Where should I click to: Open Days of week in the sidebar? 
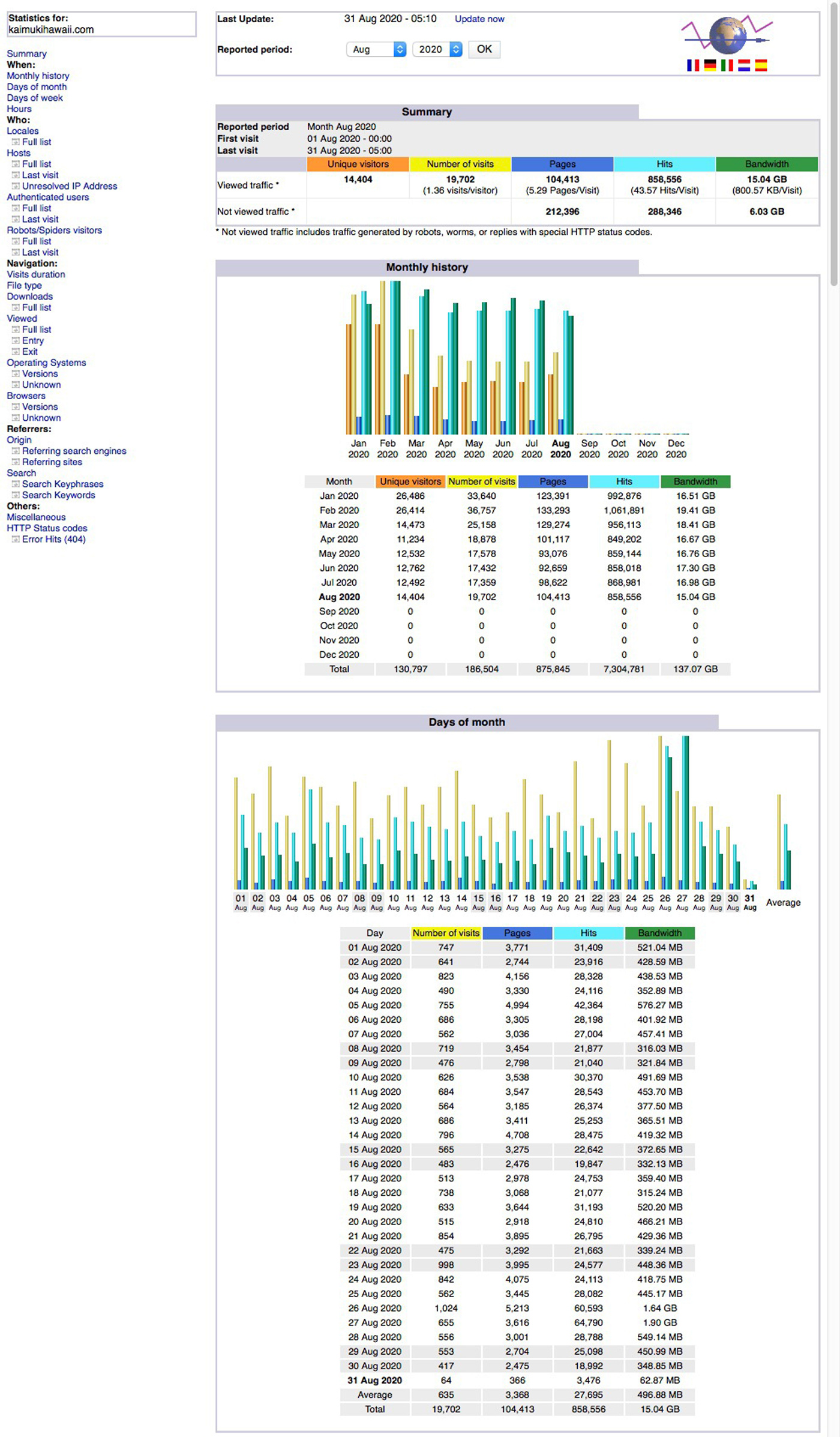point(34,98)
